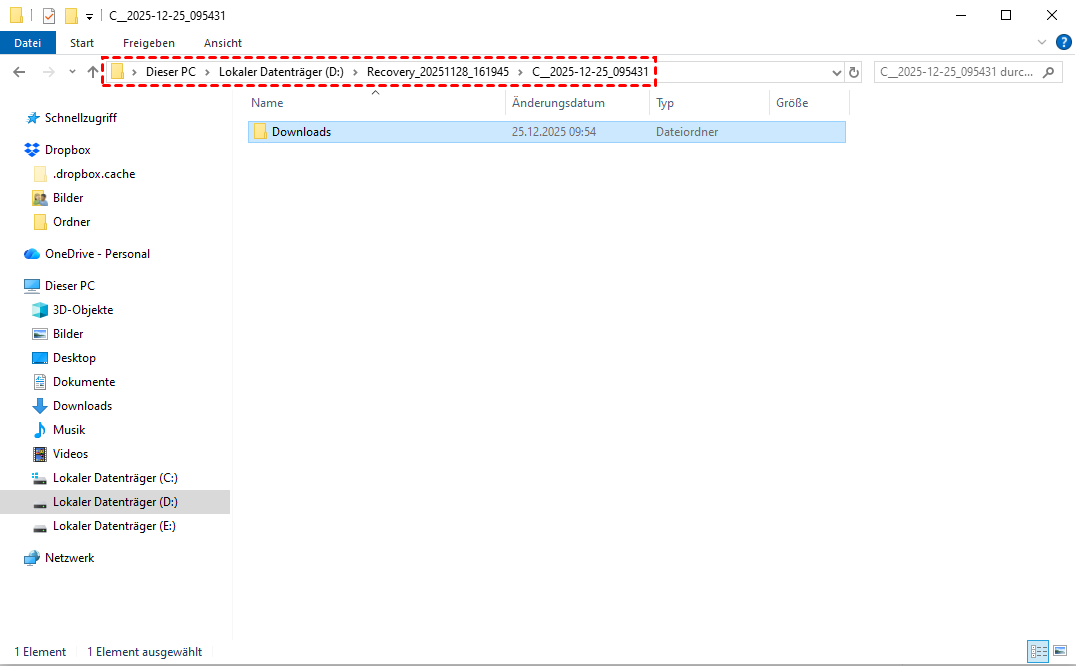Switch to large icons view in status bar

[x=1060, y=651]
